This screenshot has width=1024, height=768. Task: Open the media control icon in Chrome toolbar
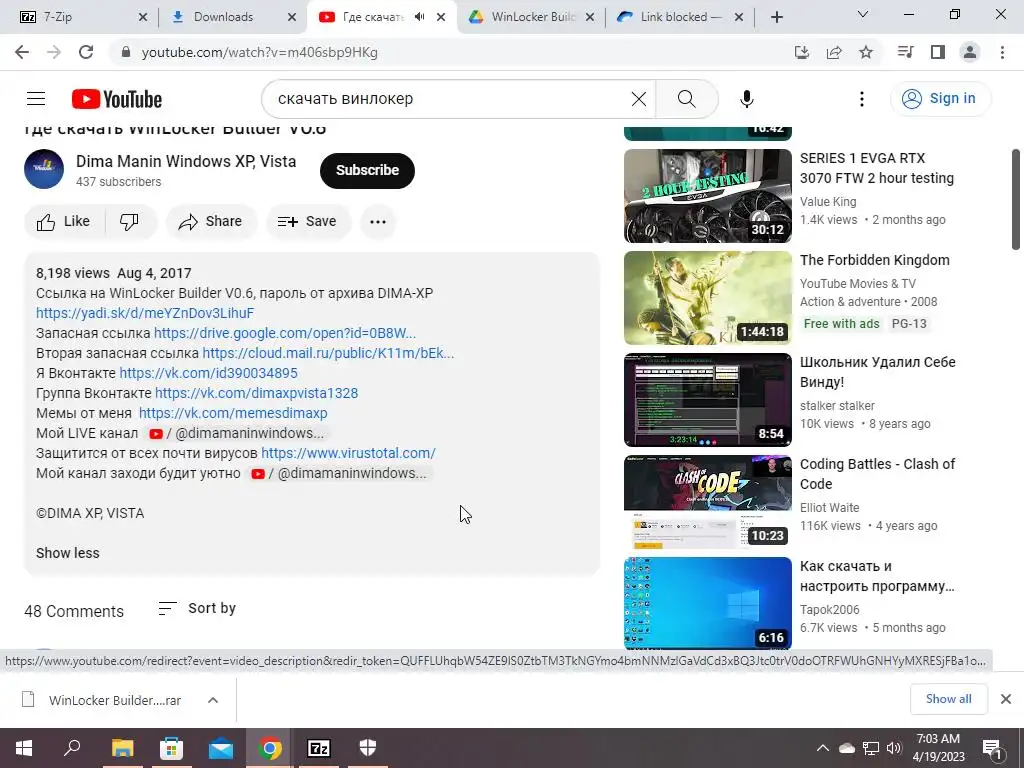tap(905, 52)
